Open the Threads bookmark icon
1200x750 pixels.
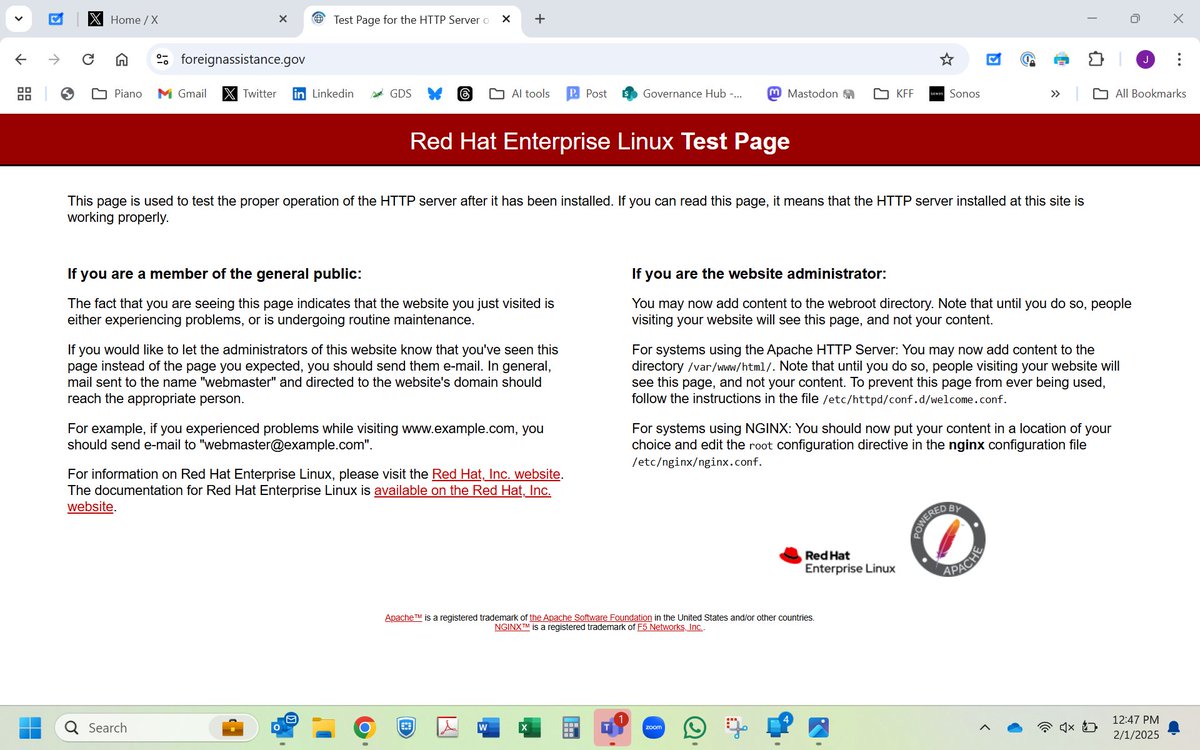pos(465,93)
